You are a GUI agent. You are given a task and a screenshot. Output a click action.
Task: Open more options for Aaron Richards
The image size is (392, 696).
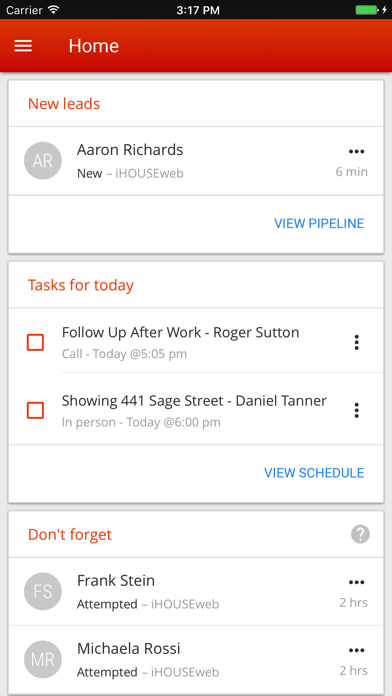[x=356, y=152]
